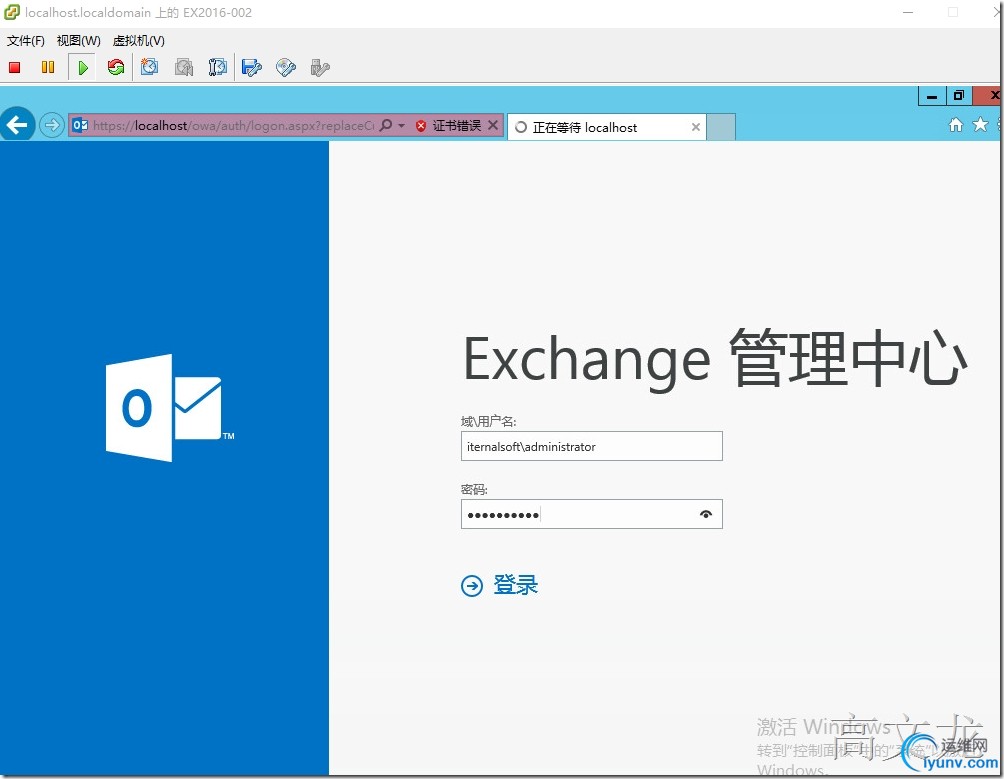
Task: Expand the address bar dropdown arrow
Action: [x=401, y=125]
